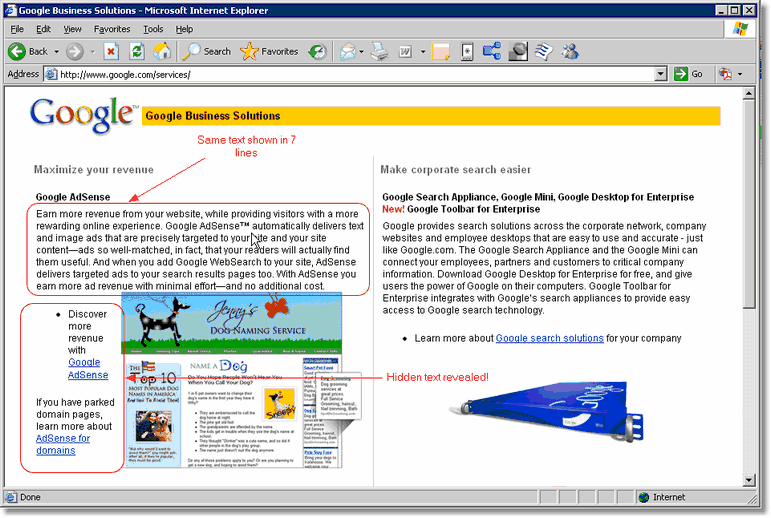The width and height of the screenshot is (771, 518).
Task: Open the Forward history dropdown arrow
Action: pyautogui.click(x=92, y=51)
